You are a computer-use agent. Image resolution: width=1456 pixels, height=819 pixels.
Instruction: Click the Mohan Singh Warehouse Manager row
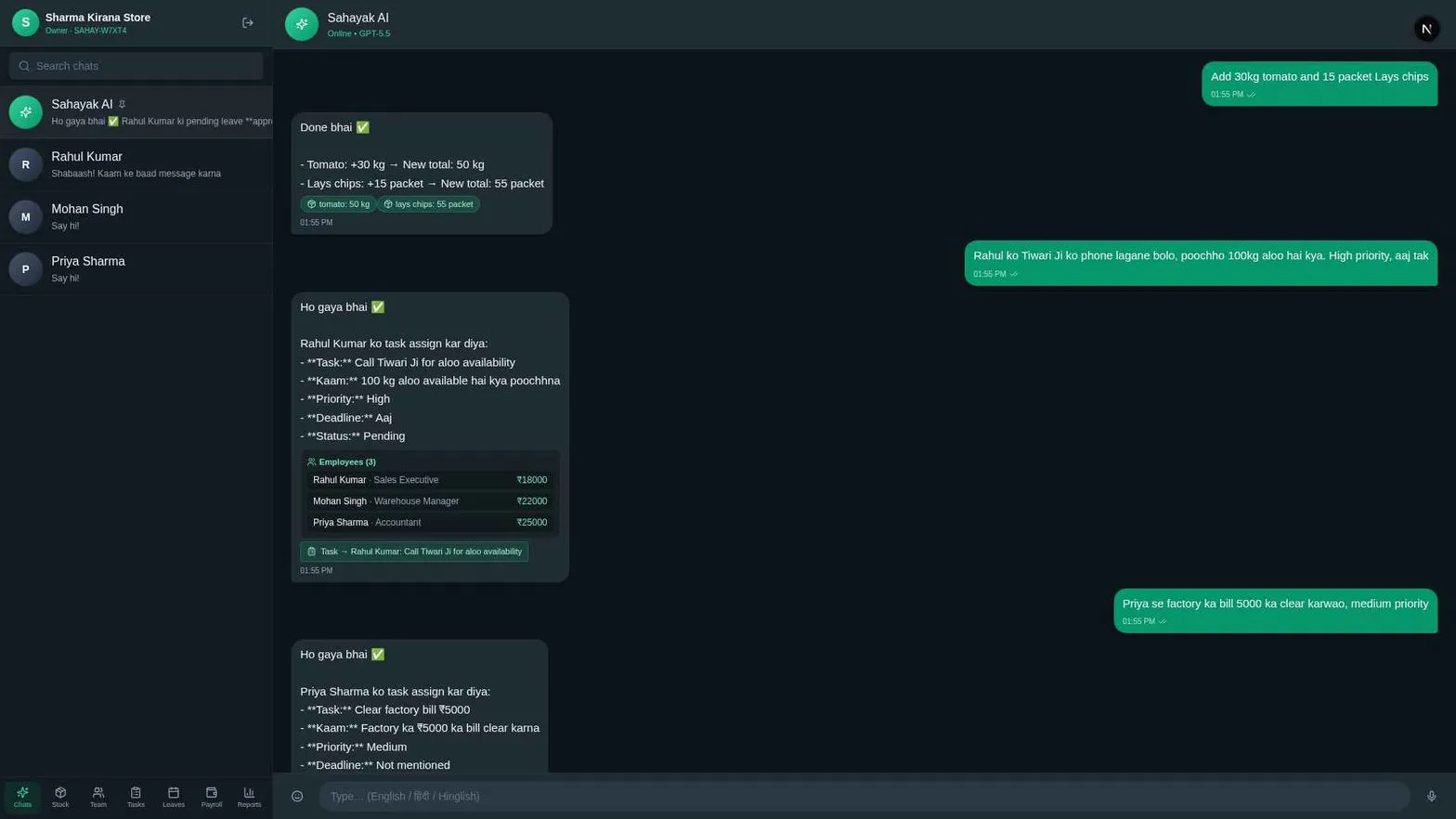click(430, 501)
